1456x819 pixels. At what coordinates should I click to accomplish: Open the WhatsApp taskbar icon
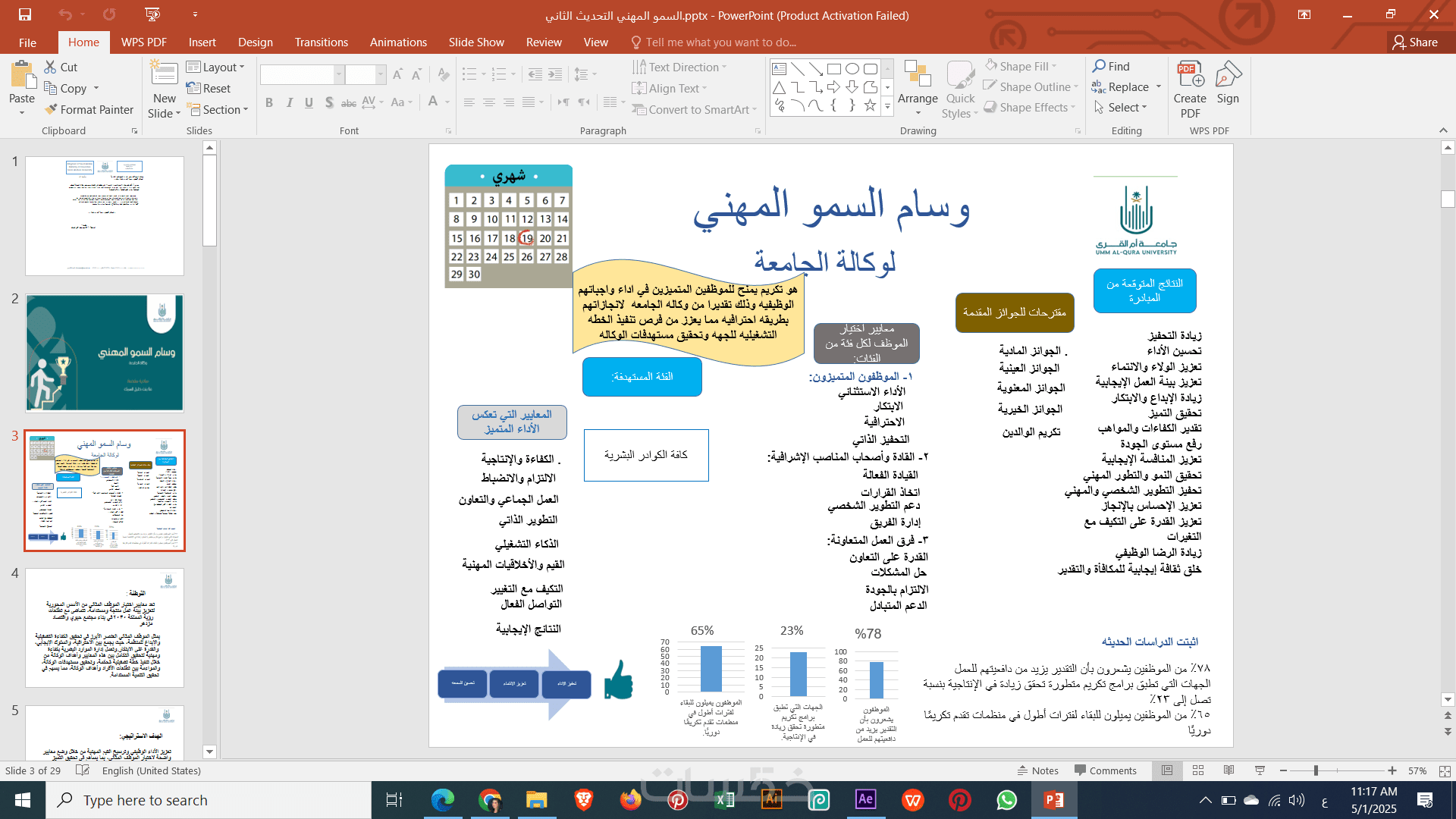pos(1006,800)
